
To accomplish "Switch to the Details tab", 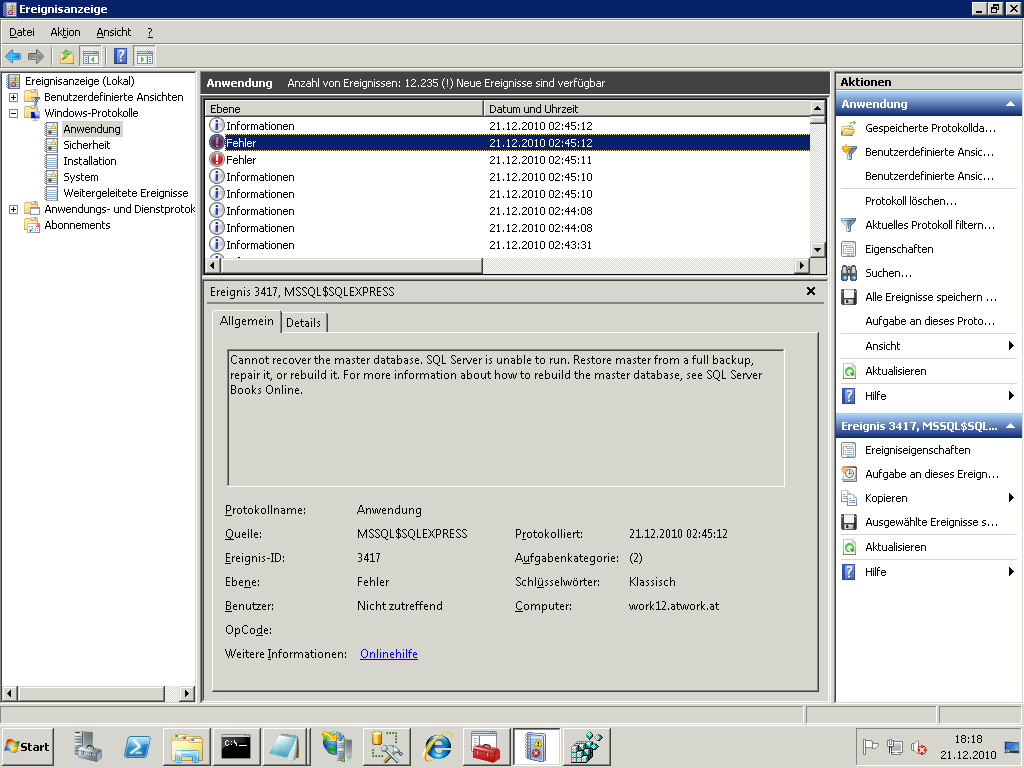I will 303,322.
